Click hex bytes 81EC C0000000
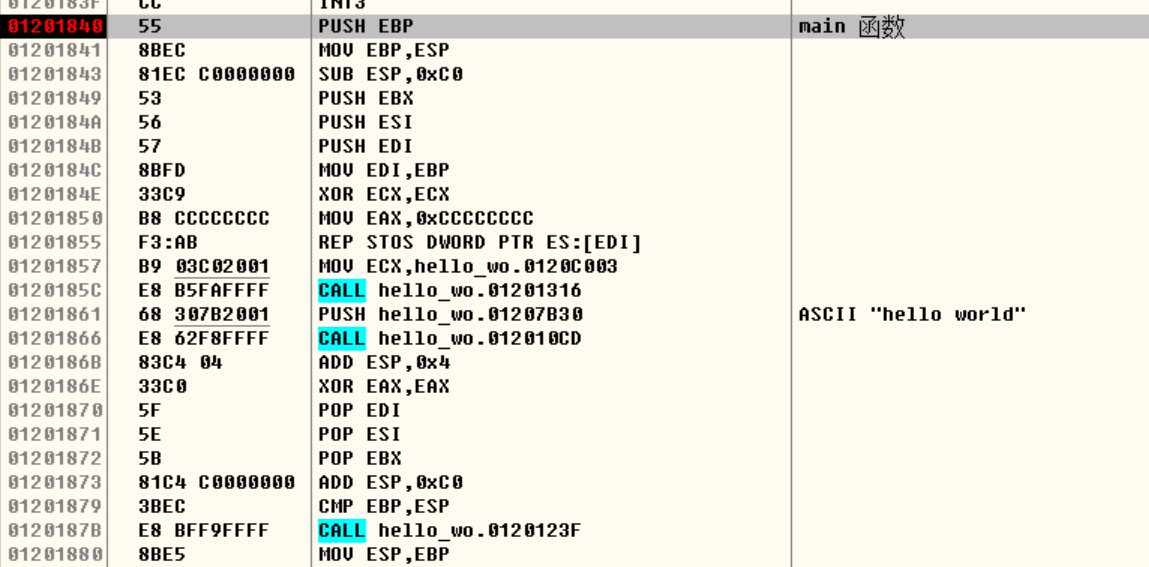The height and width of the screenshot is (567, 1149). [x=216, y=75]
